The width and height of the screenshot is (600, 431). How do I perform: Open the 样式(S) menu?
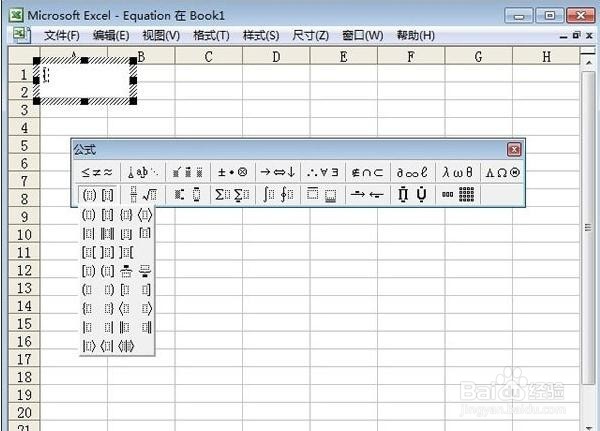click(x=261, y=36)
